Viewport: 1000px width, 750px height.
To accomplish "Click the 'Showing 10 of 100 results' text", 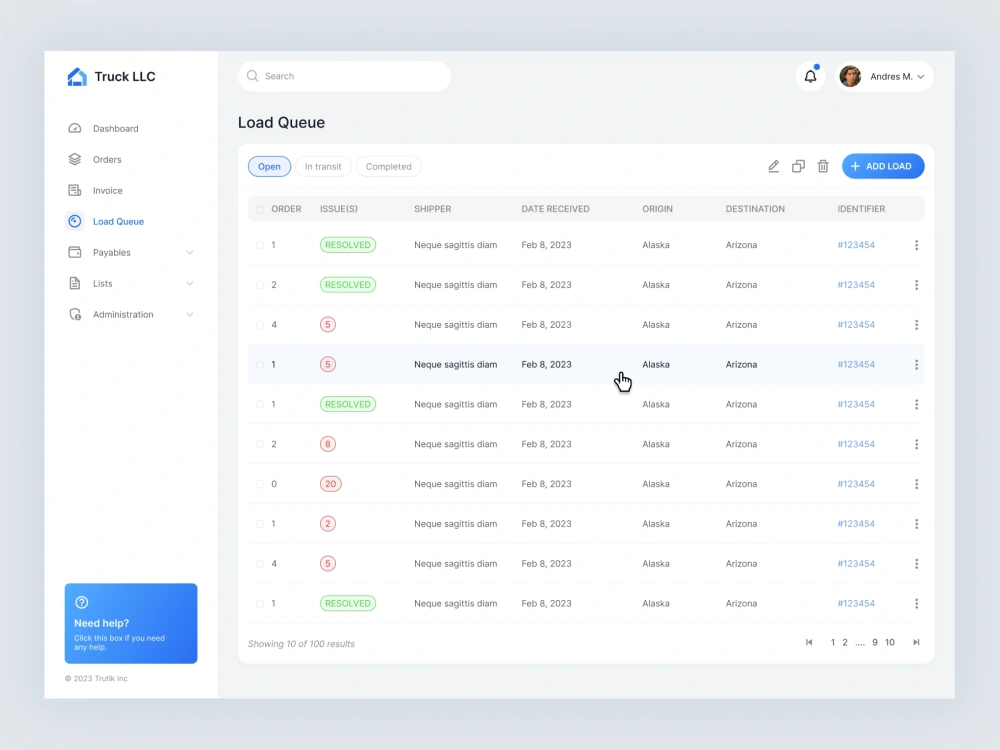I will 301,643.
